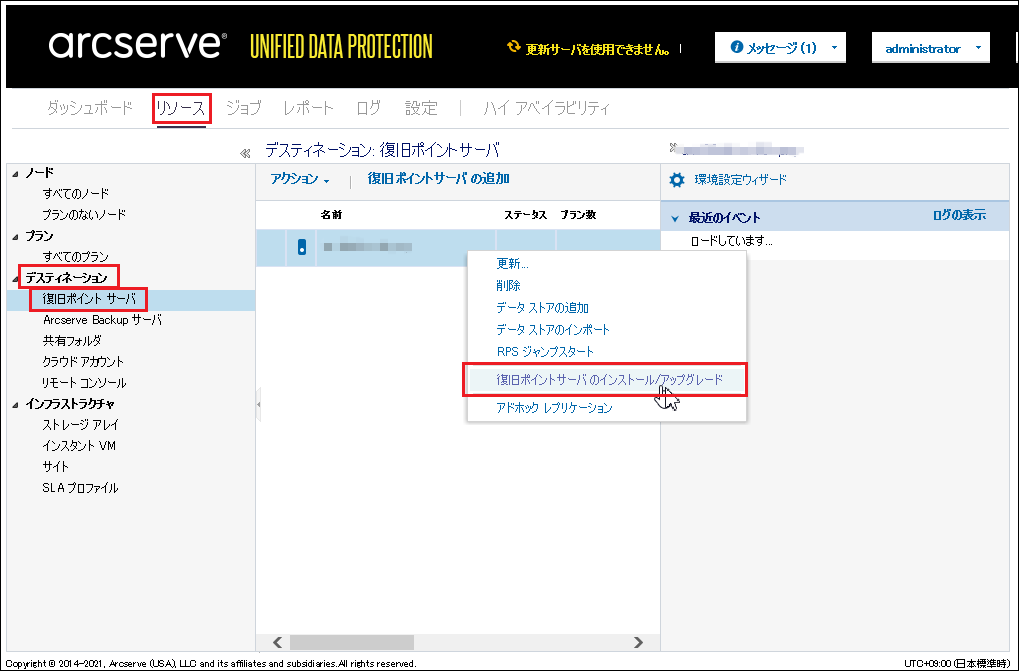1019x671 pixels.
Task: Click the ログの表示 link
Action: [959, 216]
